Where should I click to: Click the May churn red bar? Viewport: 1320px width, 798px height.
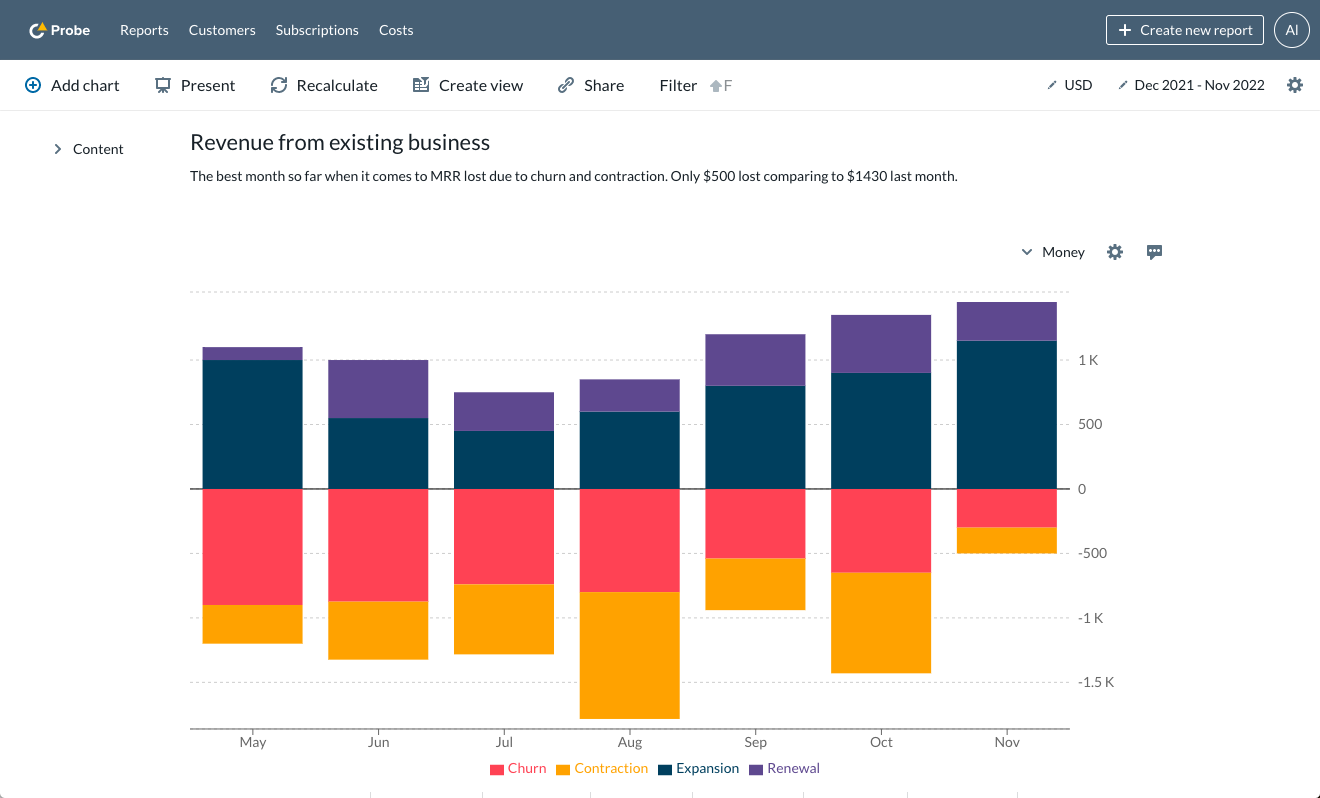click(253, 547)
